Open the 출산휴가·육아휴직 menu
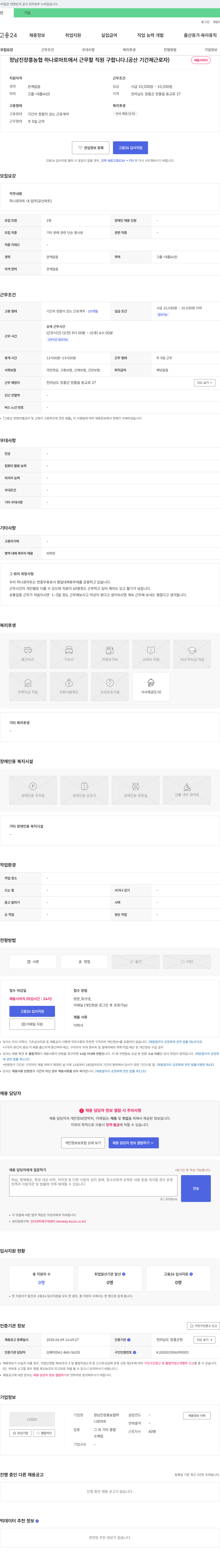The image size is (220, 1568). [x=200, y=35]
